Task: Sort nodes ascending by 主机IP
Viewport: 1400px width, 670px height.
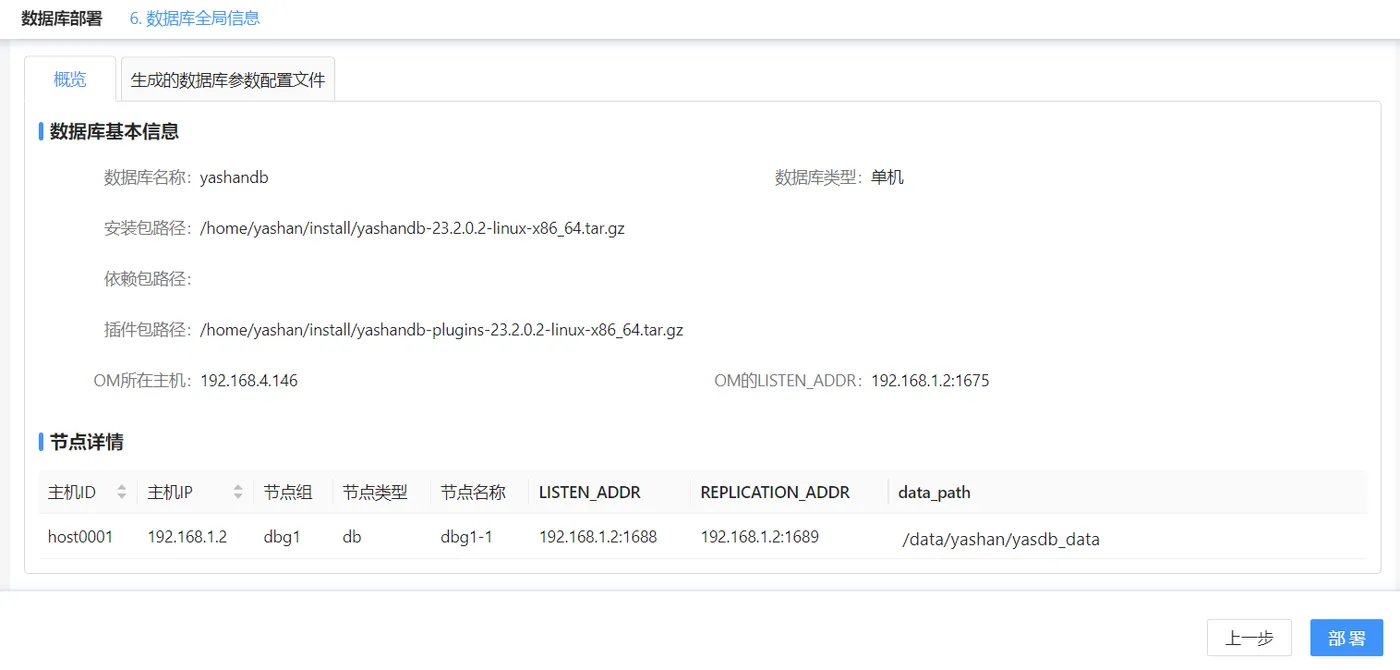Action: tap(237, 487)
